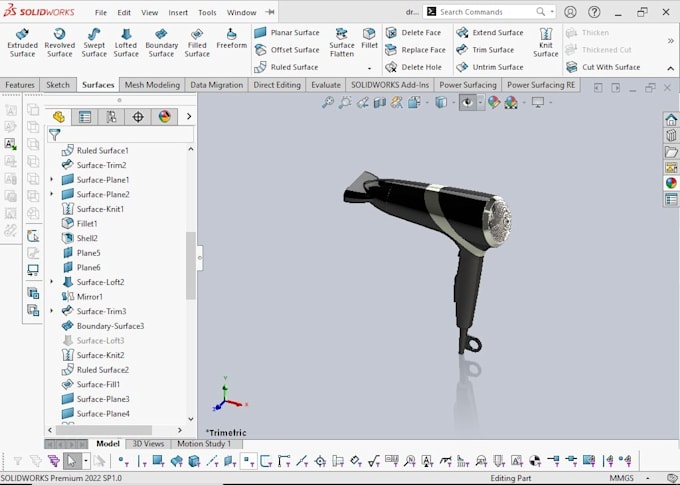
Task: Toggle the selection arrow tool in bottom toolbar
Action: tap(72, 461)
